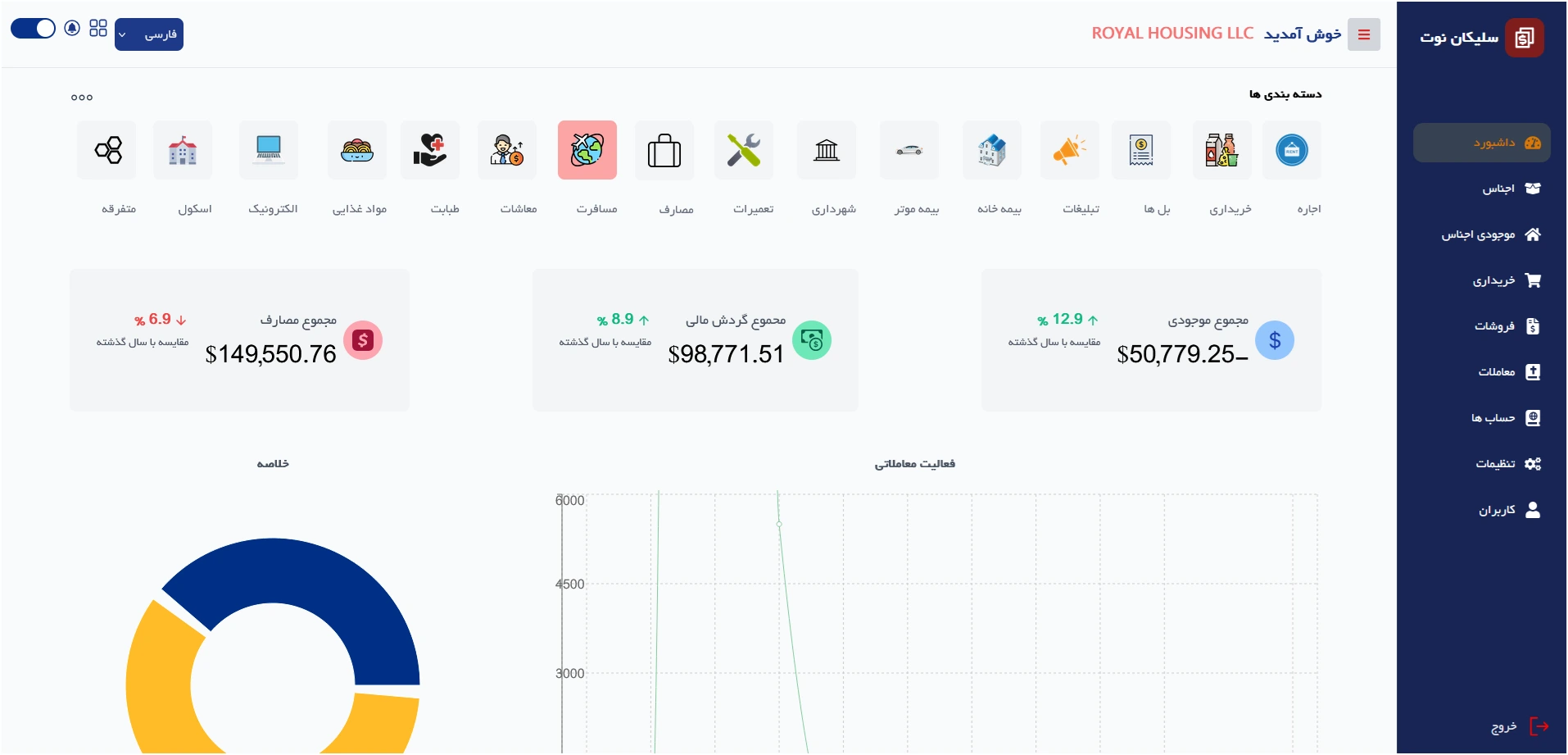Open the language dropdown (فارسی)
The image size is (1568, 755).
[149, 34]
